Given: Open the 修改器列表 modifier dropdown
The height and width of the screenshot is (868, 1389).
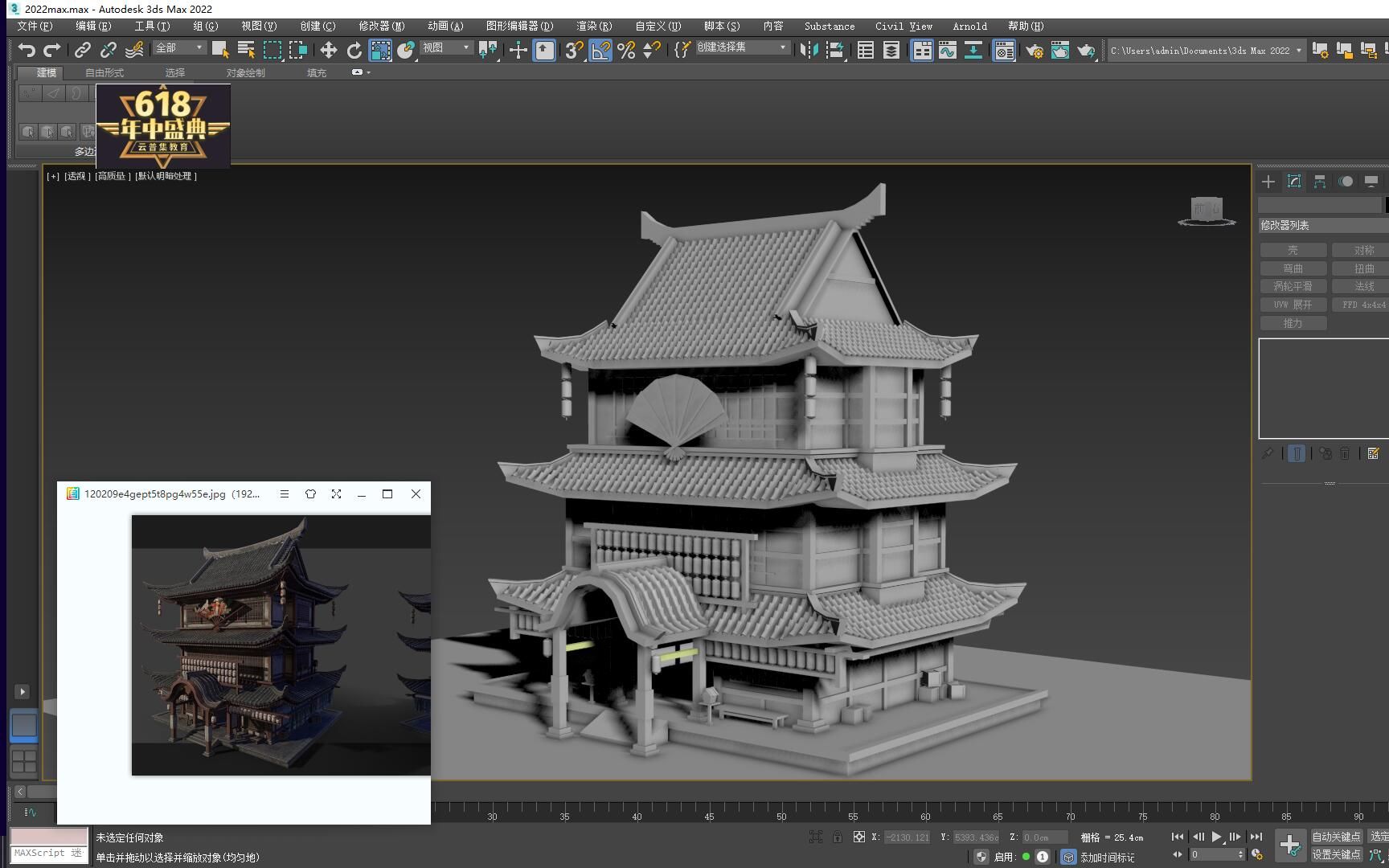Looking at the screenshot, I should tap(1321, 225).
